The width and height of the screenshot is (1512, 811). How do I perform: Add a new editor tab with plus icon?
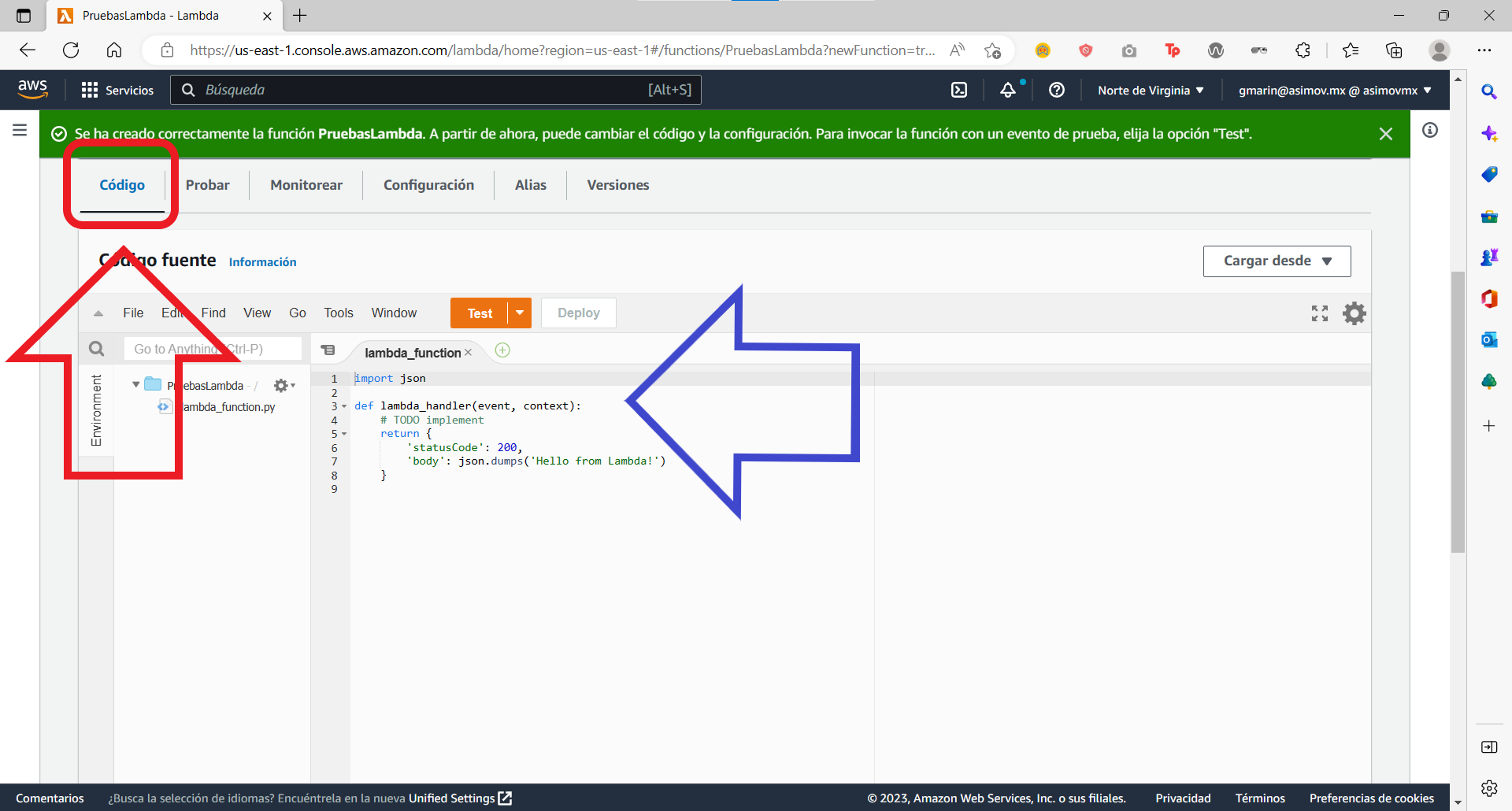point(502,350)
